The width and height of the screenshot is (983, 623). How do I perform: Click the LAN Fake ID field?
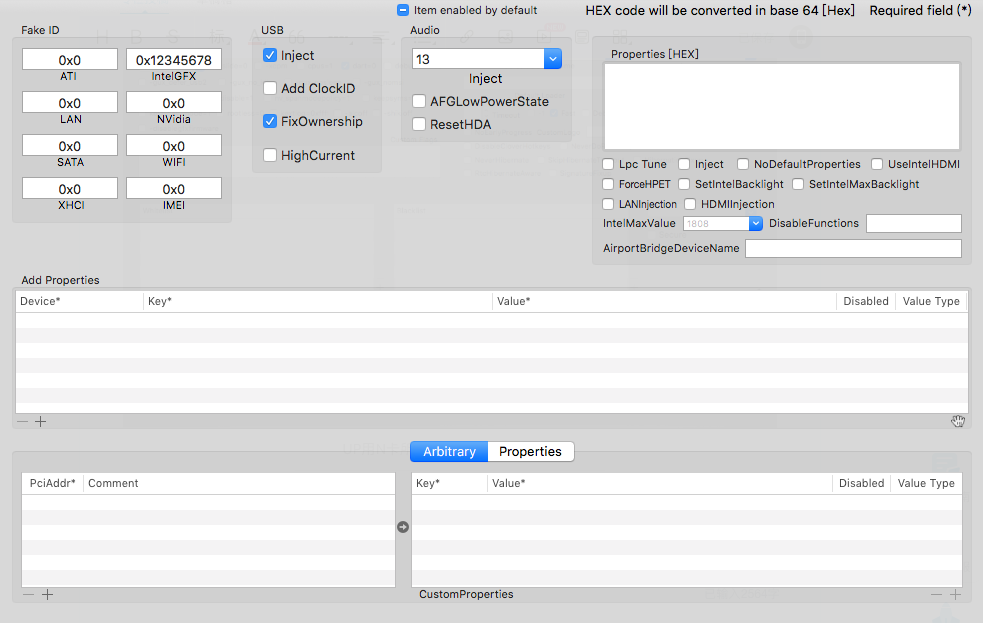coord(70,102)
